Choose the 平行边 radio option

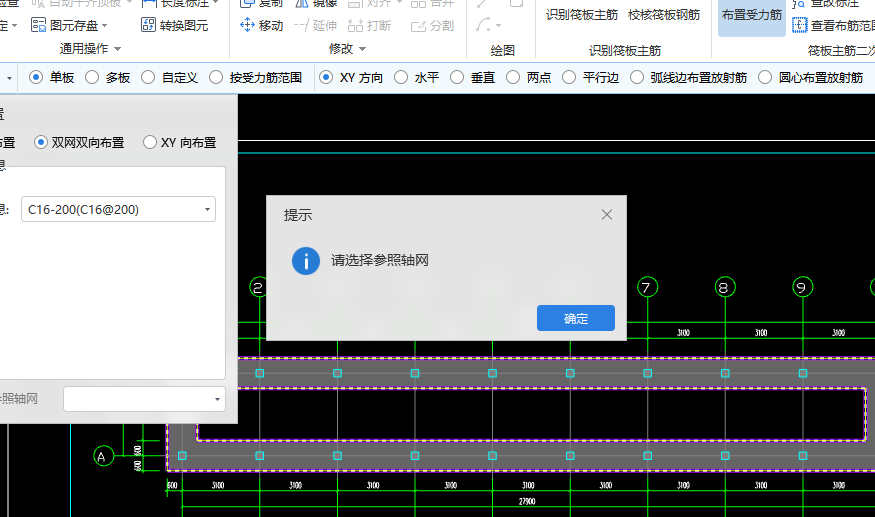[x=569, y=77]
